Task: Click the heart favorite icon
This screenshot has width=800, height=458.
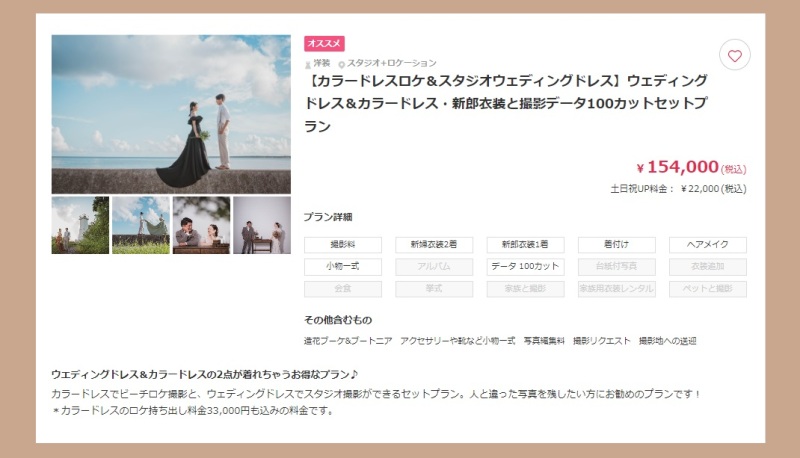Action: click(734, 56)
